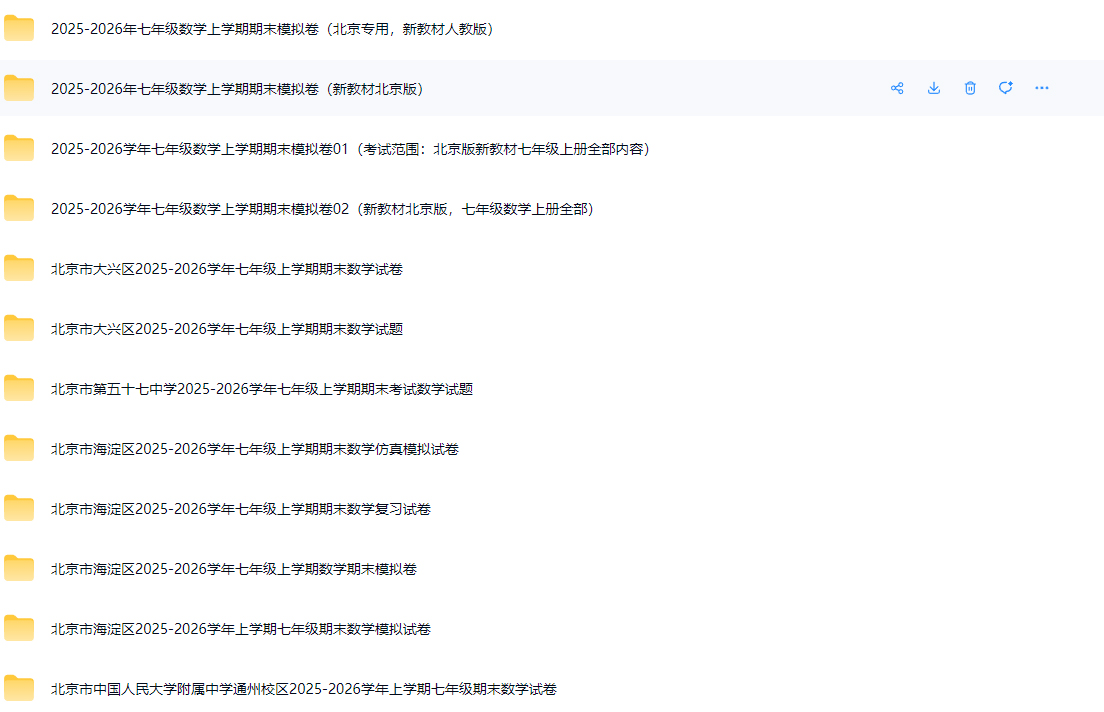
Task: Open 中国人民大学附属中学通州校区 期末数学试卷 folder name
Action: click(x=304, y=689)
